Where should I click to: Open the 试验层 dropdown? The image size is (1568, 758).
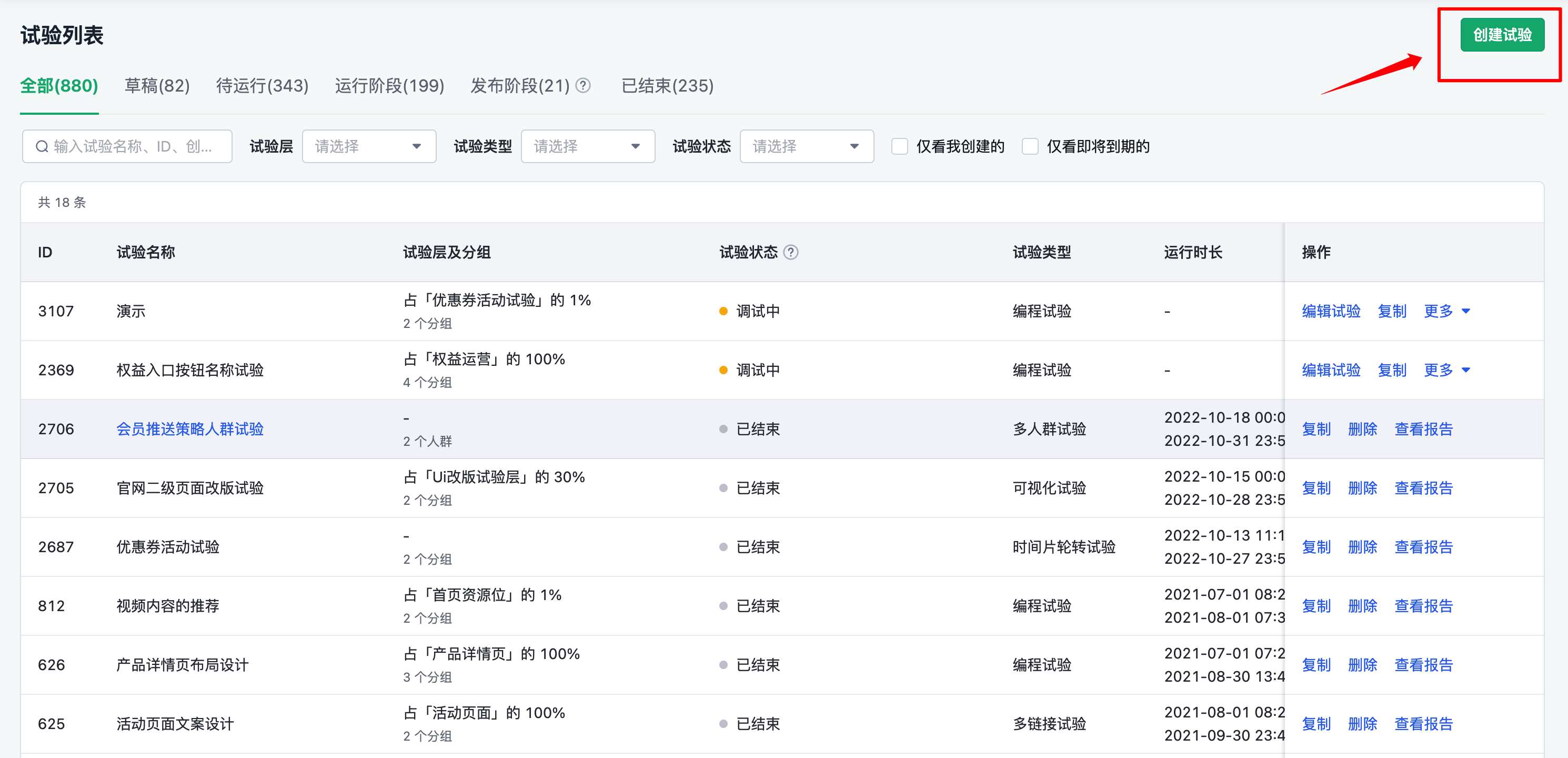tap(369, 147)
